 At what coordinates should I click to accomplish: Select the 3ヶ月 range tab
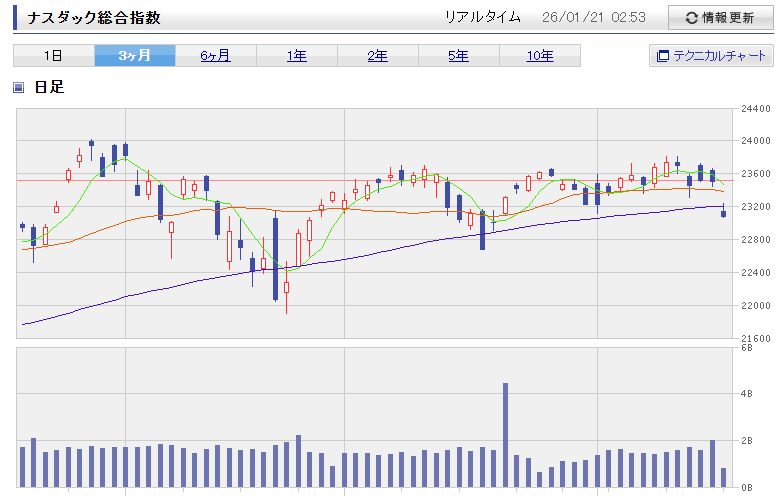[x=134, y=56]
